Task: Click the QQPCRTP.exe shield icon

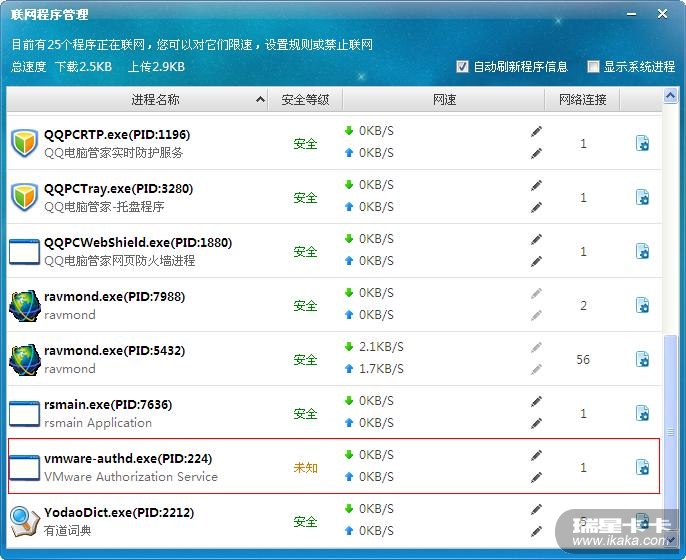Action: tap(24, 143)
